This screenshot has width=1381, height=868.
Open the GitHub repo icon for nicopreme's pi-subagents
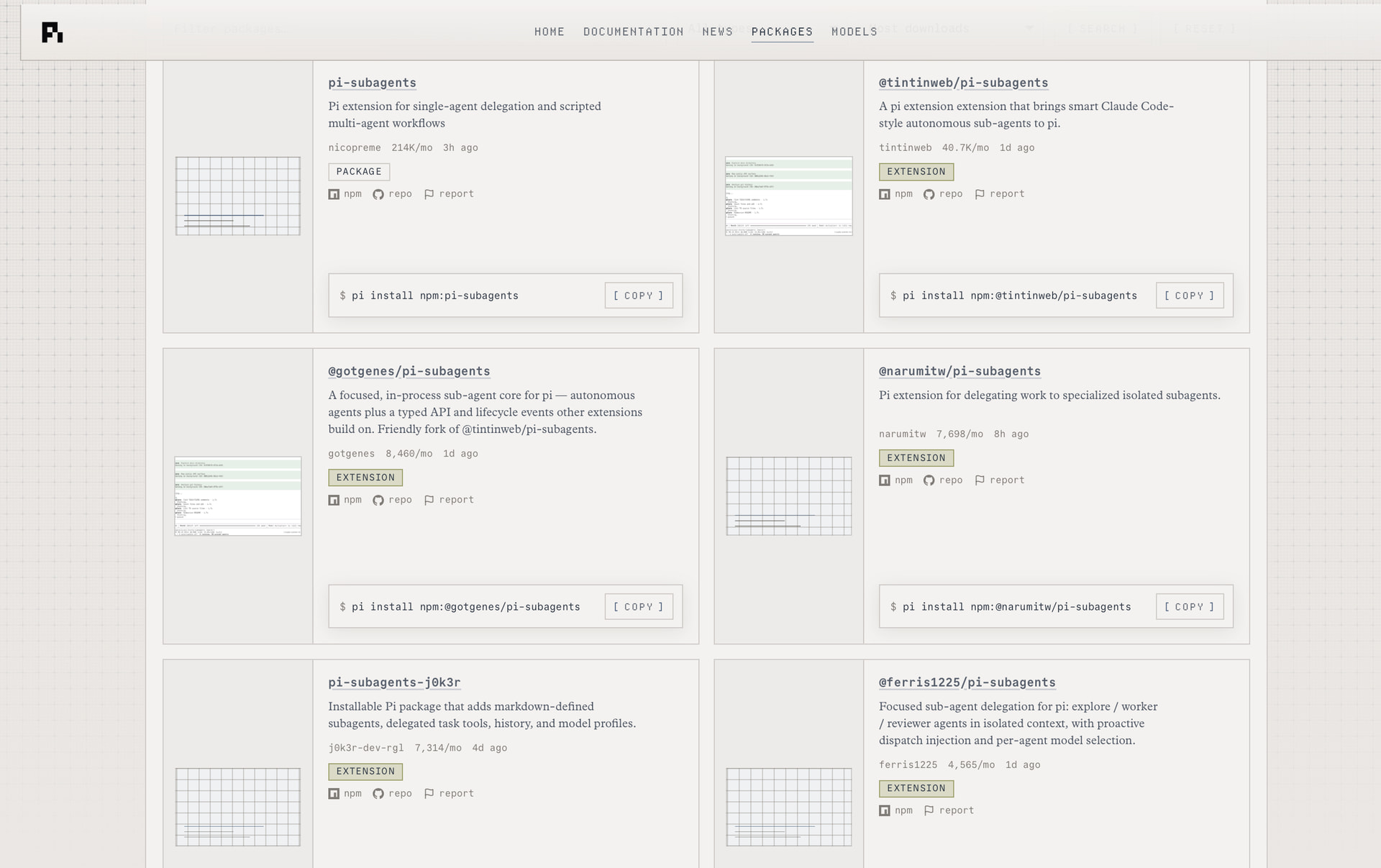392,194
